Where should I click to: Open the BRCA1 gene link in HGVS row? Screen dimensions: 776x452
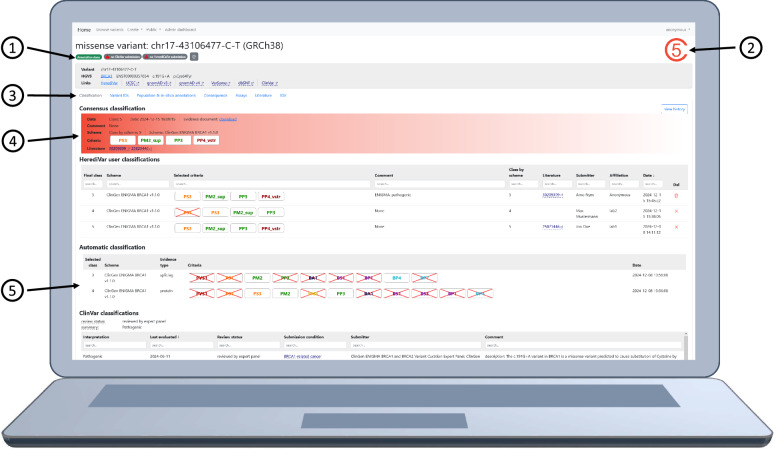click(x=106, y=76)
